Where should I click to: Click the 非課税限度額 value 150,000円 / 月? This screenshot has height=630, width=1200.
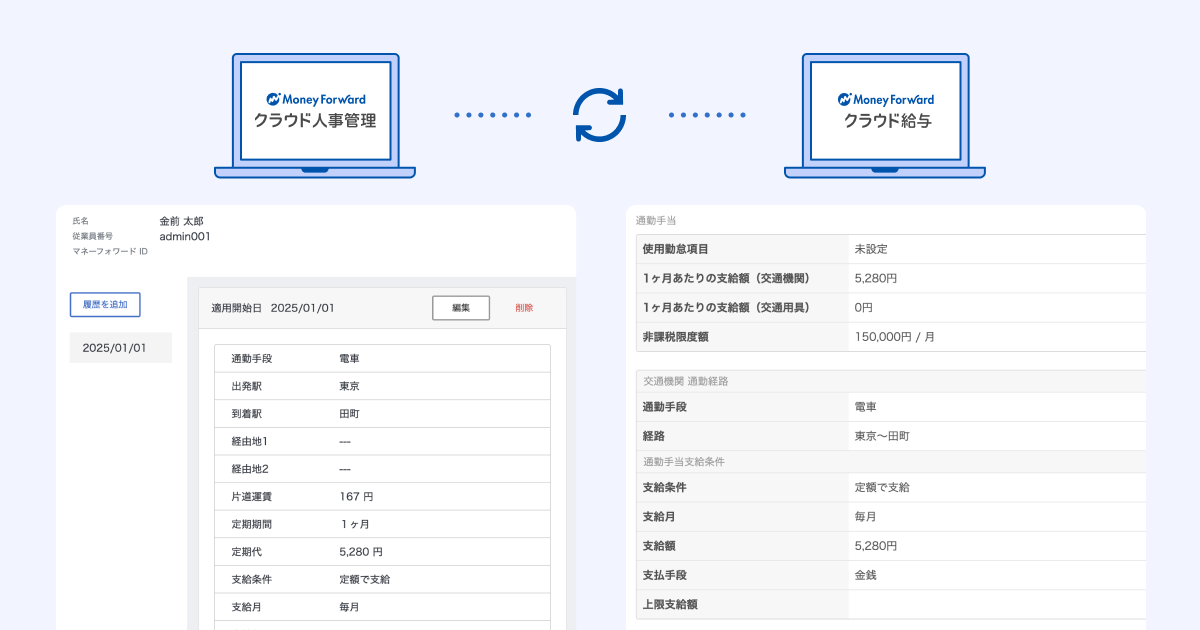(x=895, y=337)
